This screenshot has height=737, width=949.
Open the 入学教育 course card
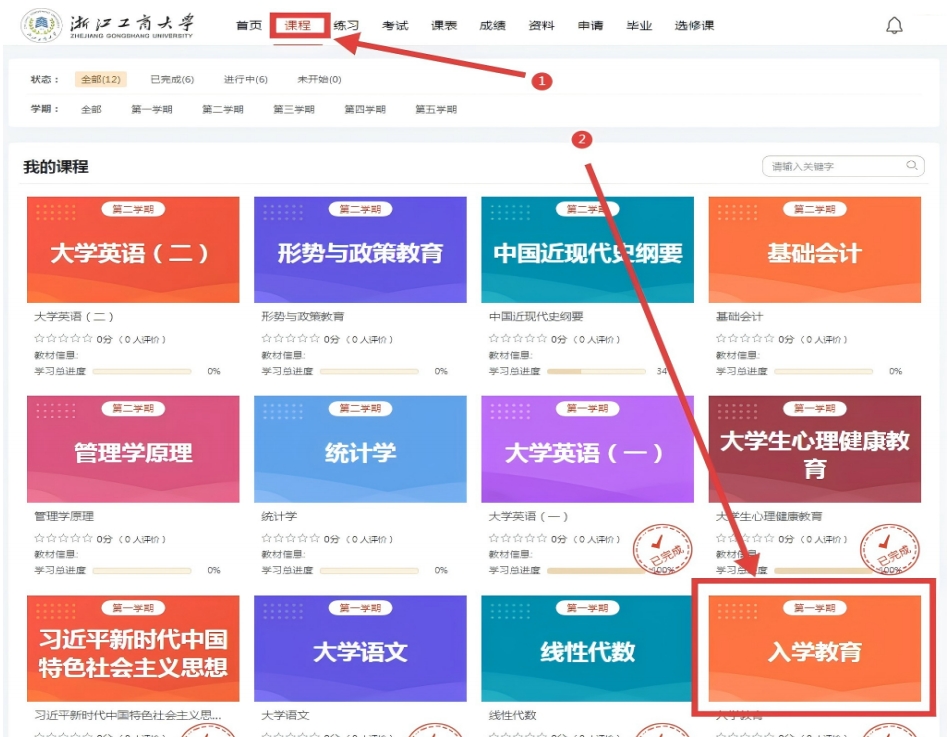click(815, 648)
